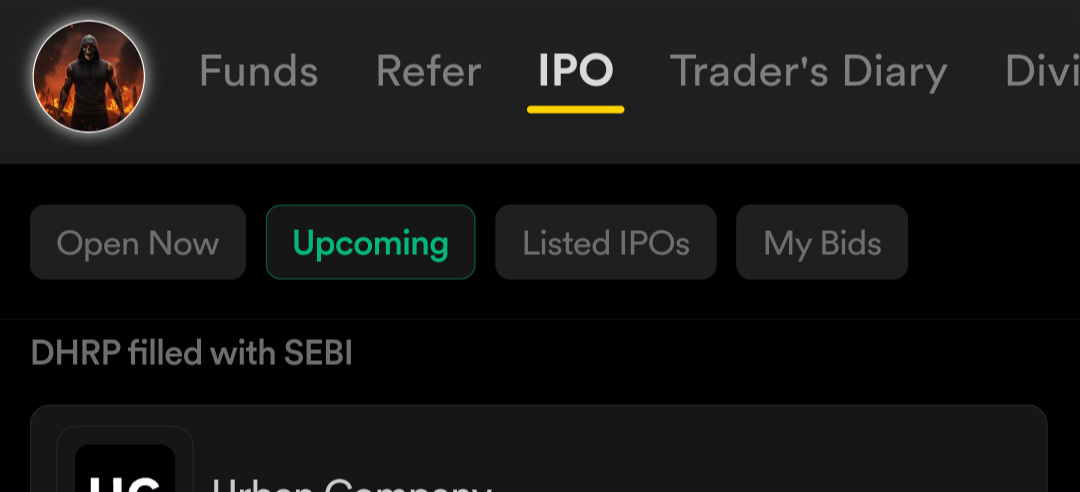This screenshot has height=492, width=1080.
Task: Click the Urban Company name text
Action: coord(351,484)
